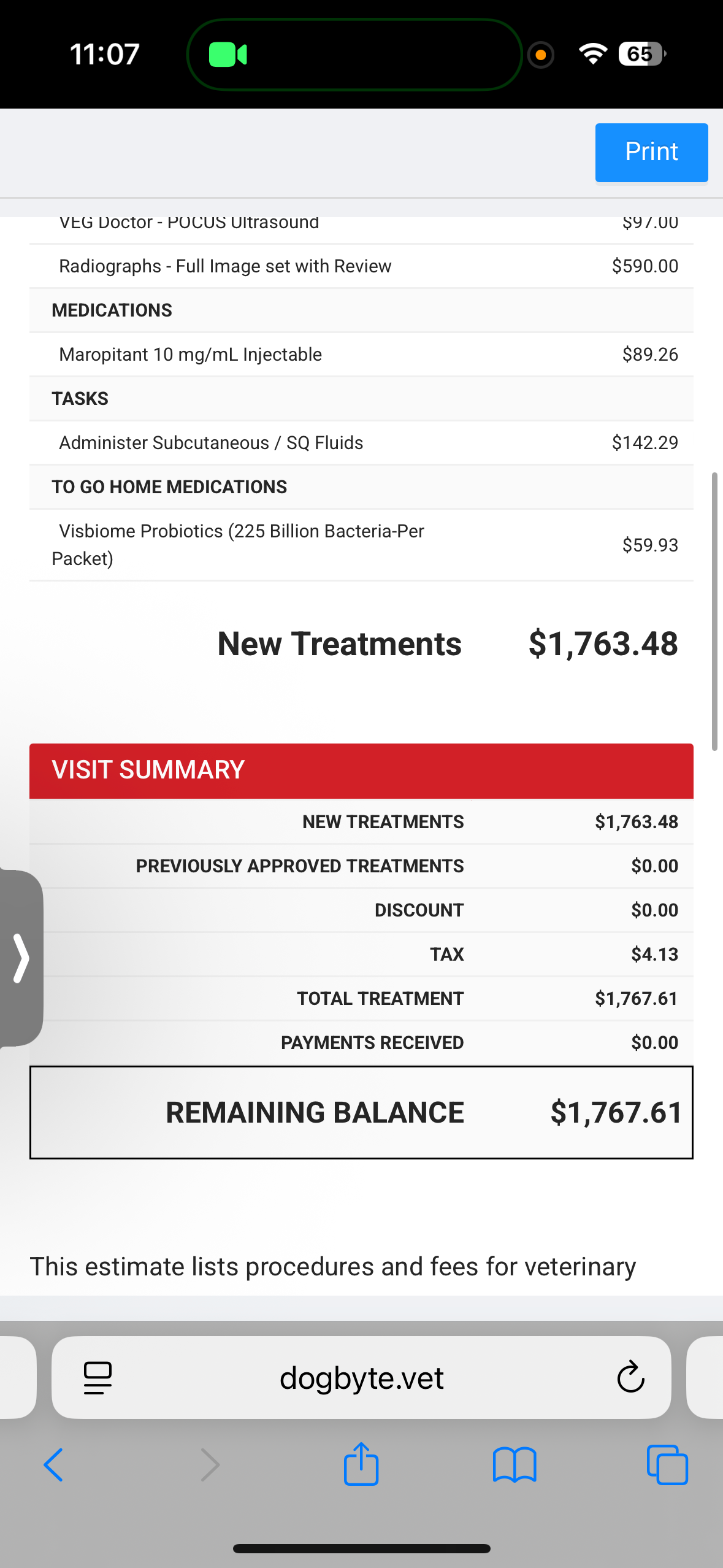Open the page reader options icon
Image resolution: width=723 pixels, height=1568 pixels.
pos(98,1377)
